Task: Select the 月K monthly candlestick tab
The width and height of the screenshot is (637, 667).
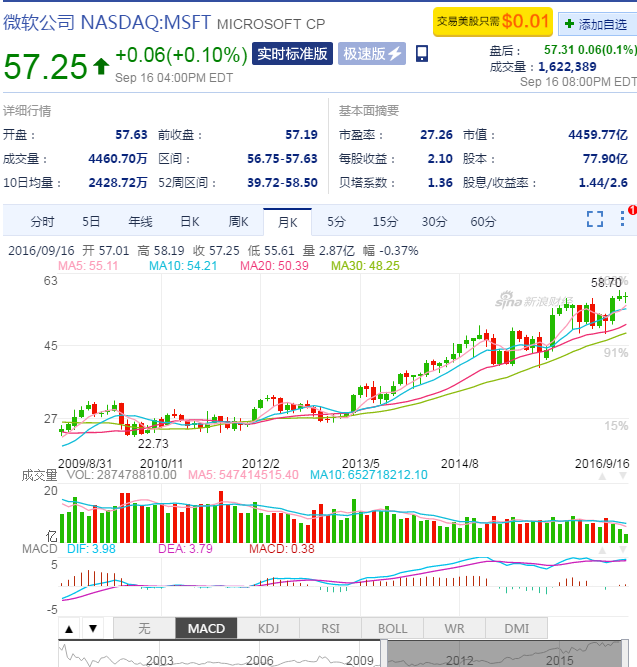Action: tap(288, 222)
